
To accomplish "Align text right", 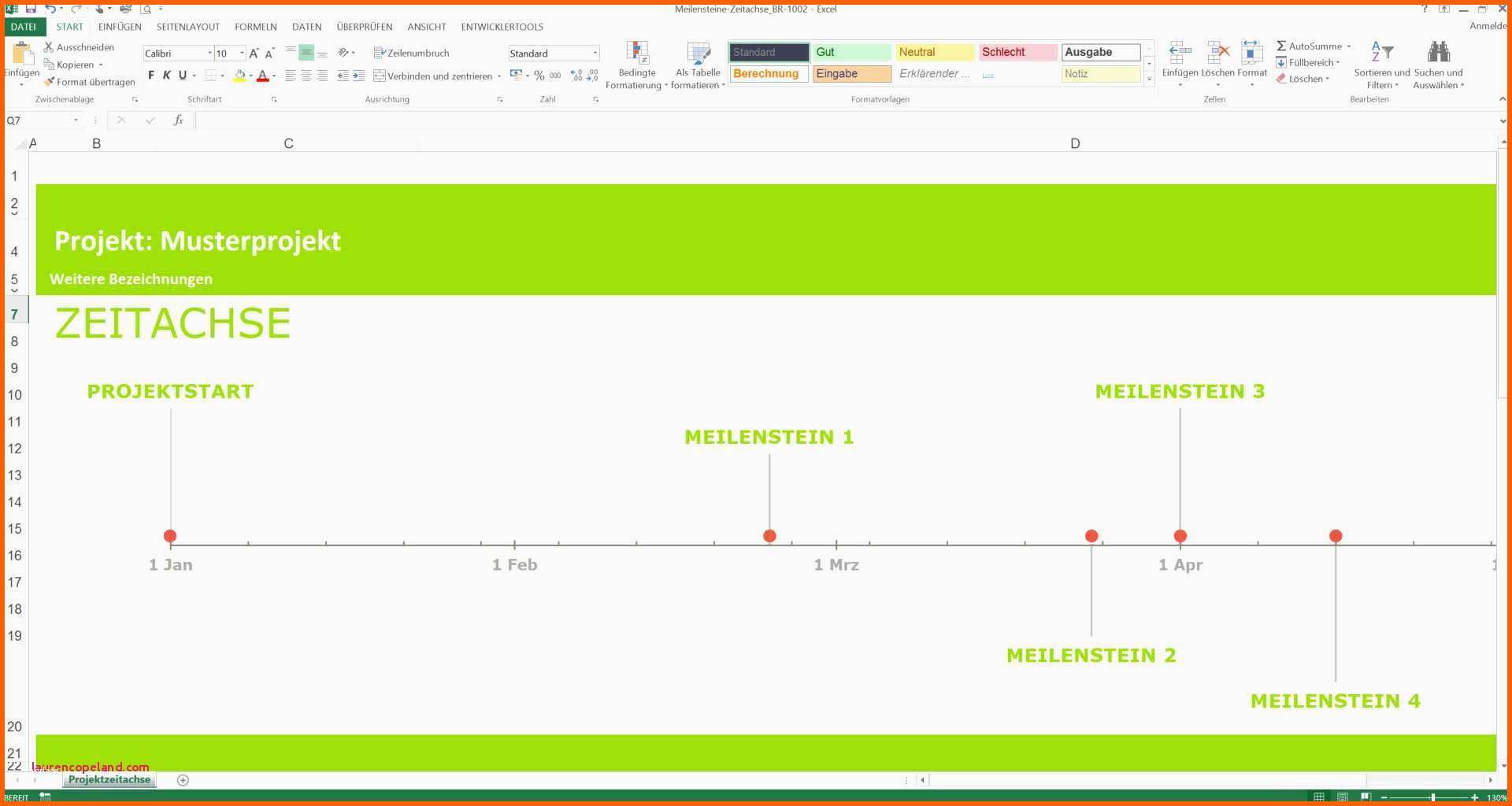I will (322, 76).
